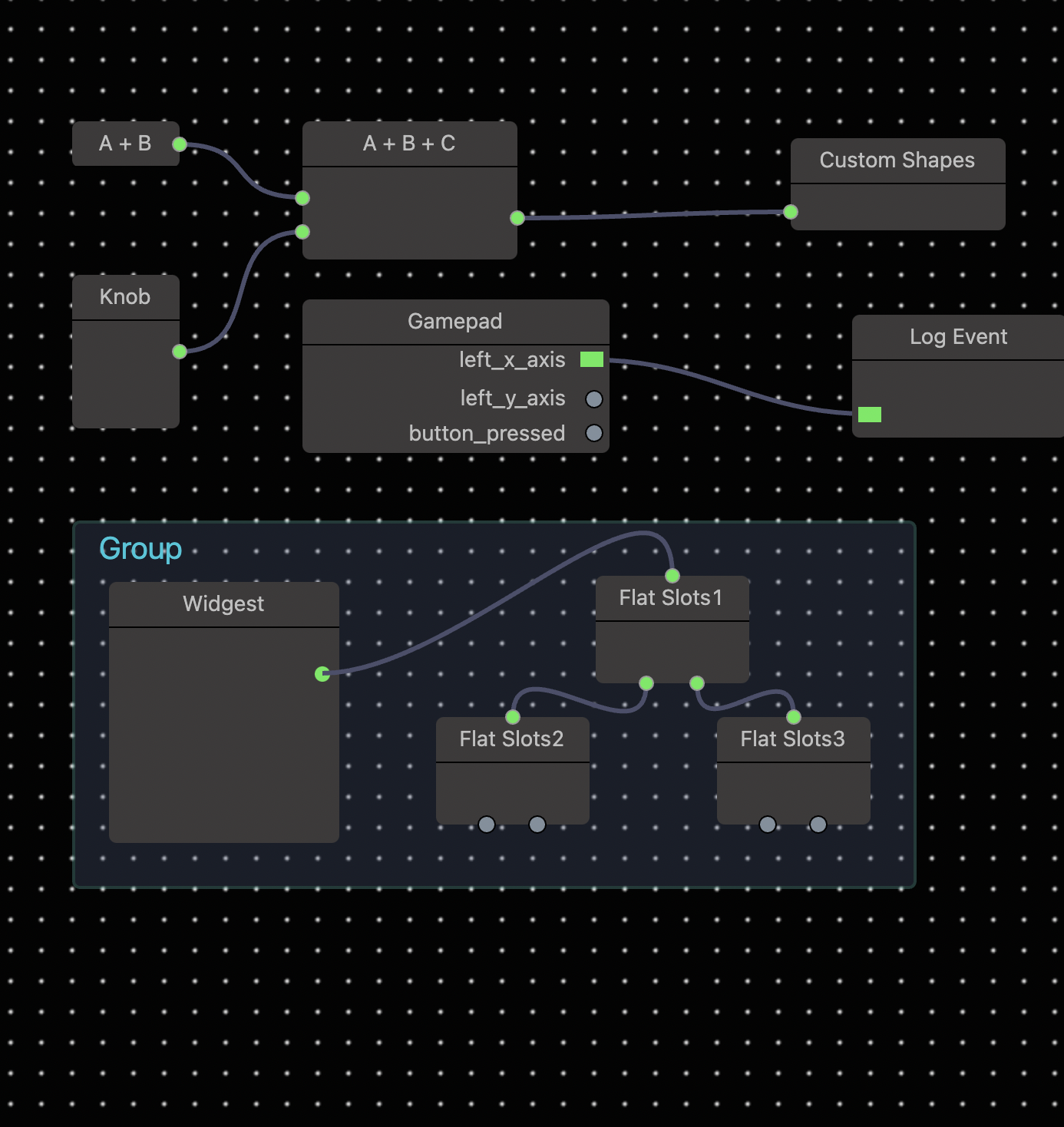Select the Gamepad node header
Screen dimensions: 1064x1127
tap(456, 322)
